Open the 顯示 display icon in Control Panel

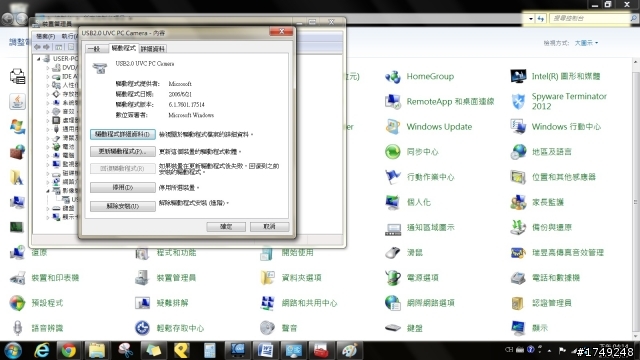(x=518, y=328)
